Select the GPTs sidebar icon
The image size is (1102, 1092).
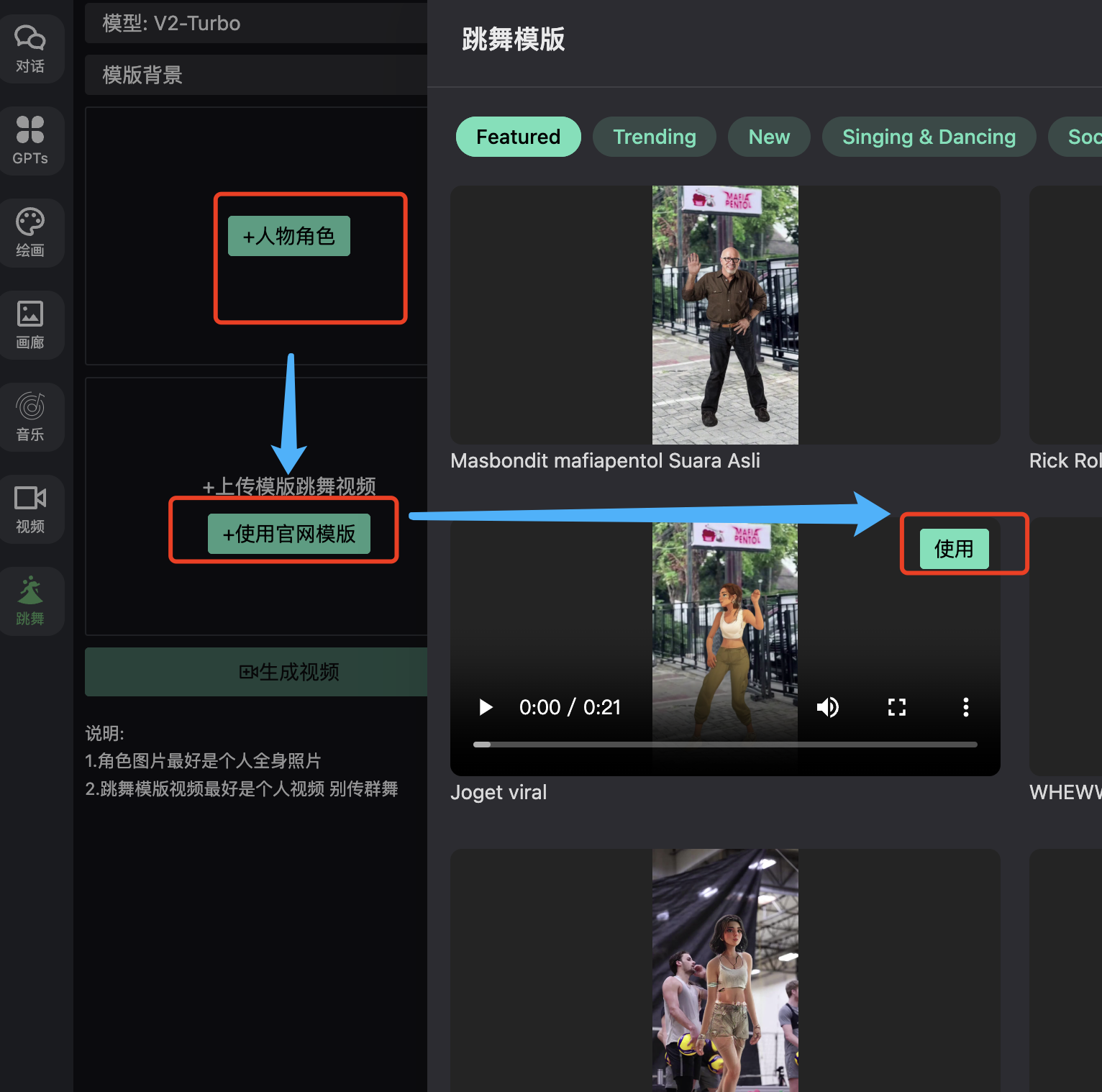coord(30,139)
